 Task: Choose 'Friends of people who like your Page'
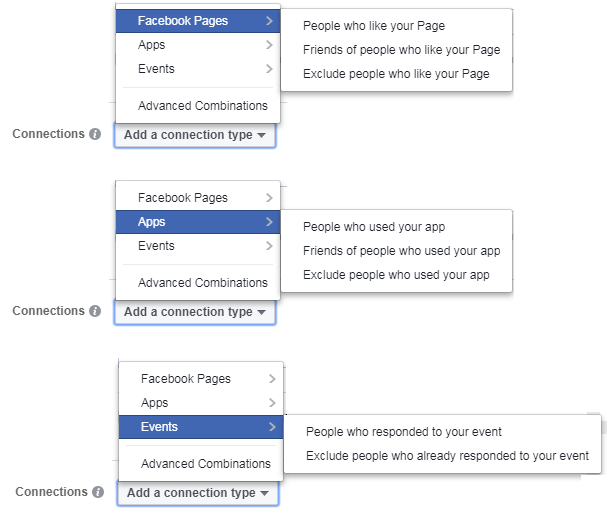click(401, 50)
